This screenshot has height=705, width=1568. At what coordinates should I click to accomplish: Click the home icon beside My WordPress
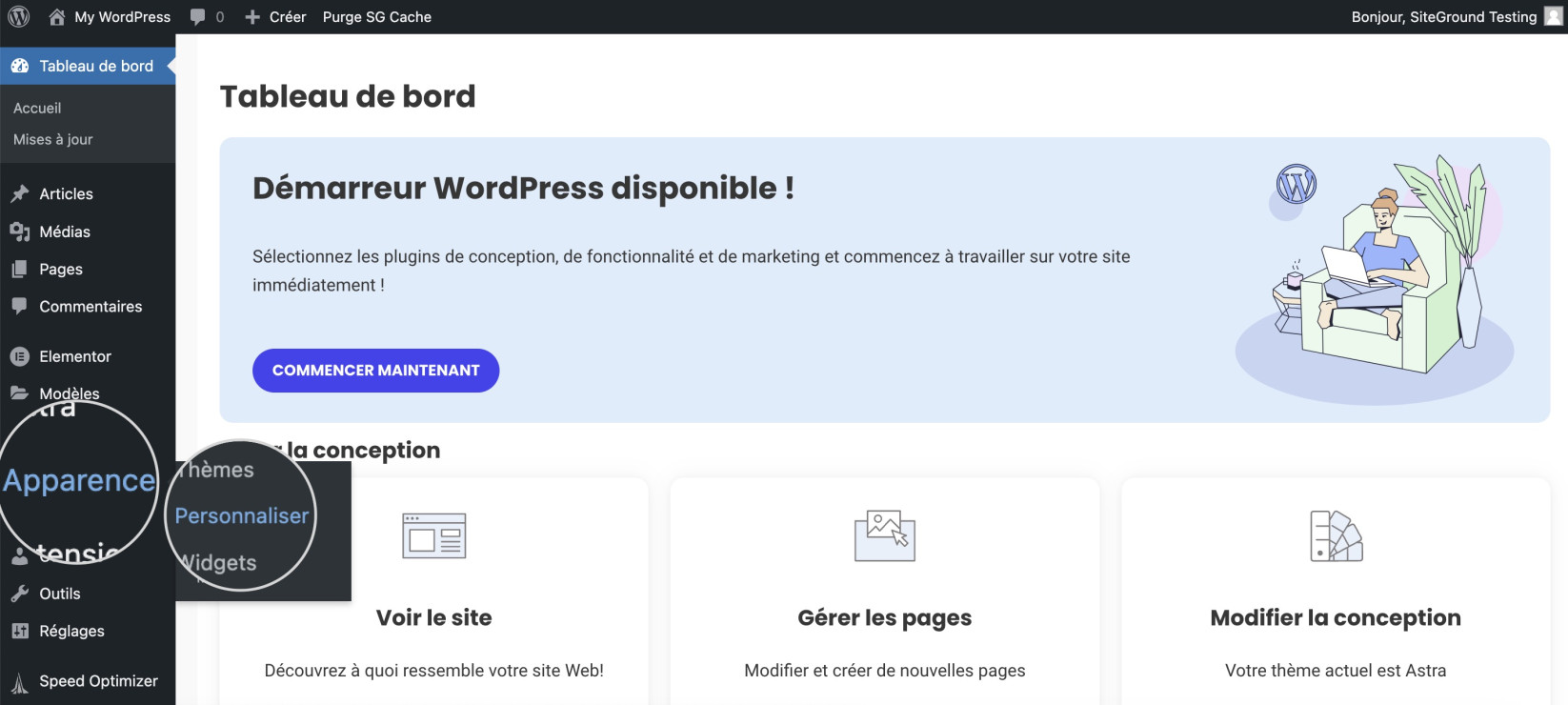pyautogui.click(x=57, y=17)
